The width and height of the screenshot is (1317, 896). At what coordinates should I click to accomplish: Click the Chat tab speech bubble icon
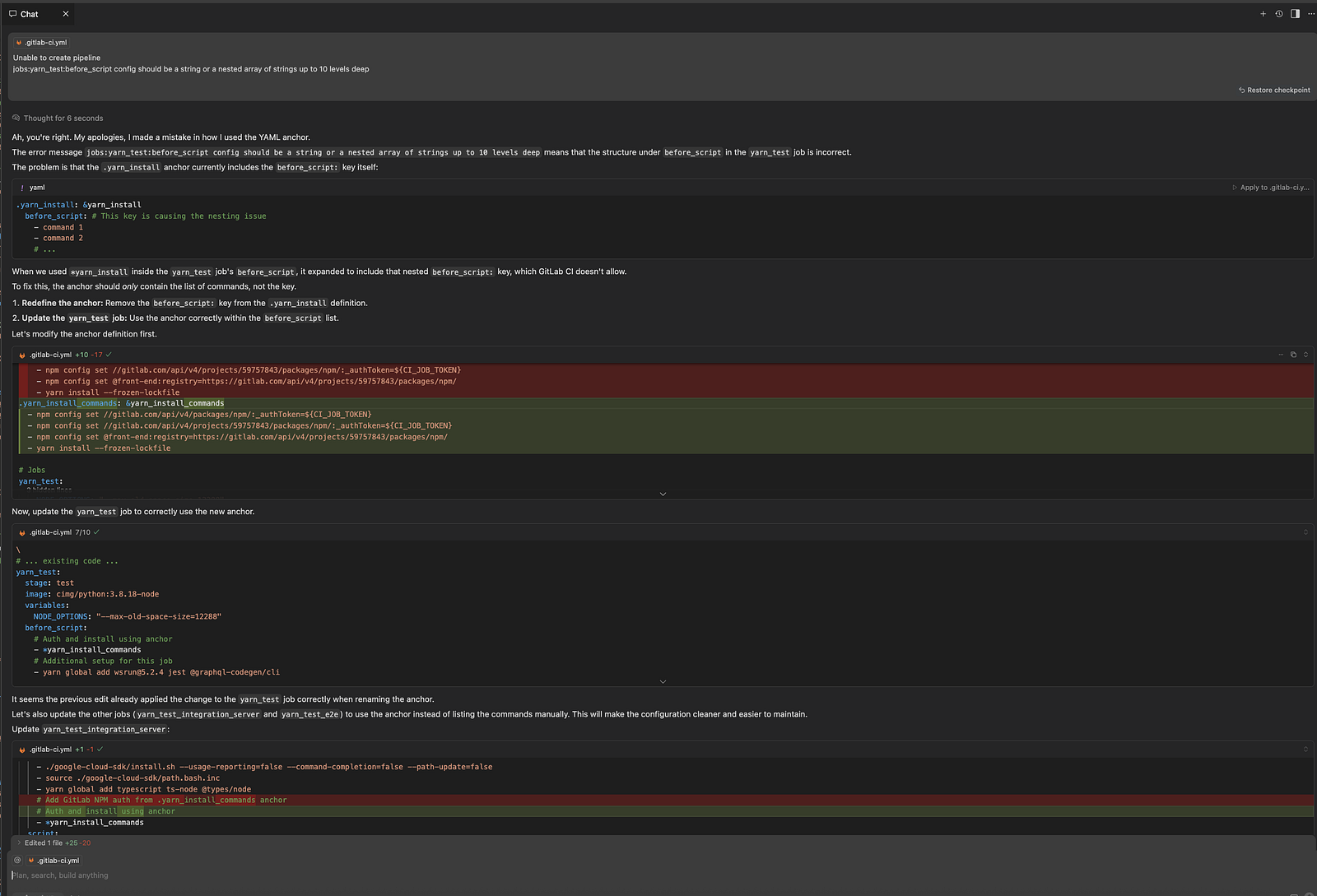pos(13,14)
